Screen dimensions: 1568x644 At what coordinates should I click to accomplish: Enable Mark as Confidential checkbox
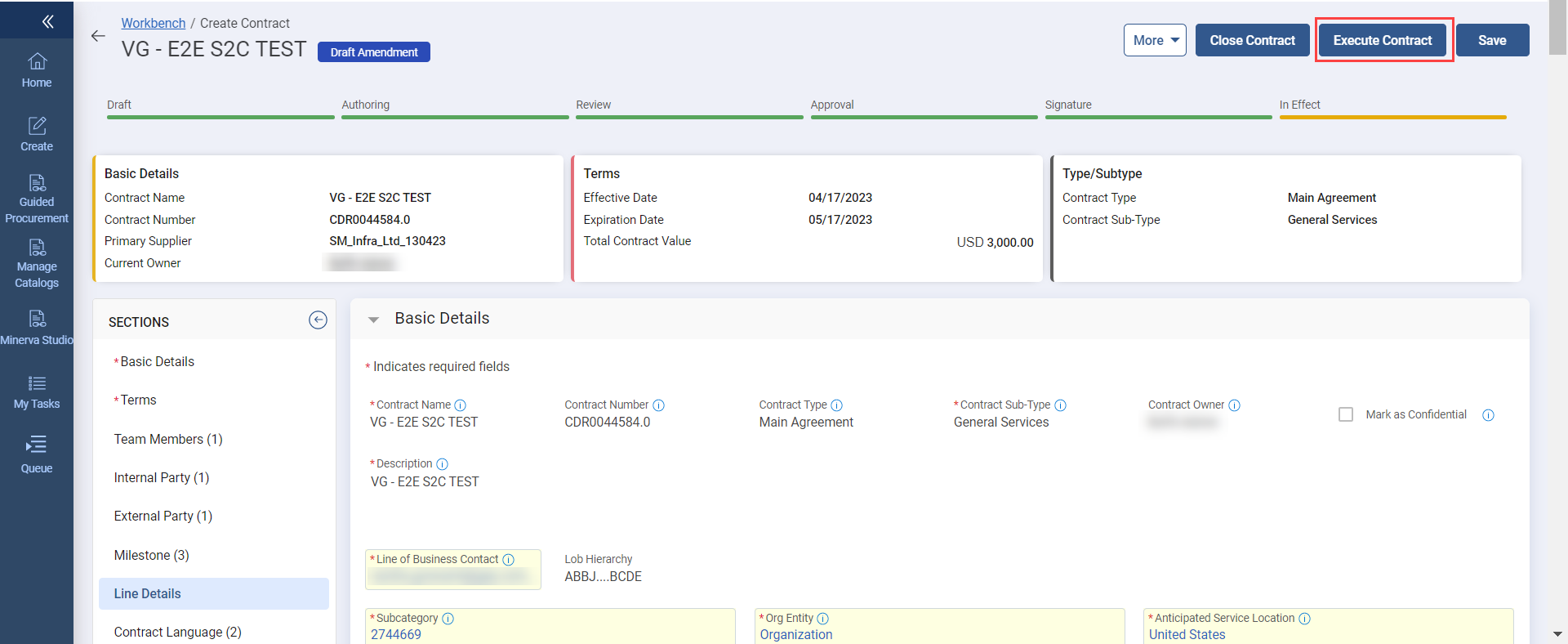coord(1345,414)
